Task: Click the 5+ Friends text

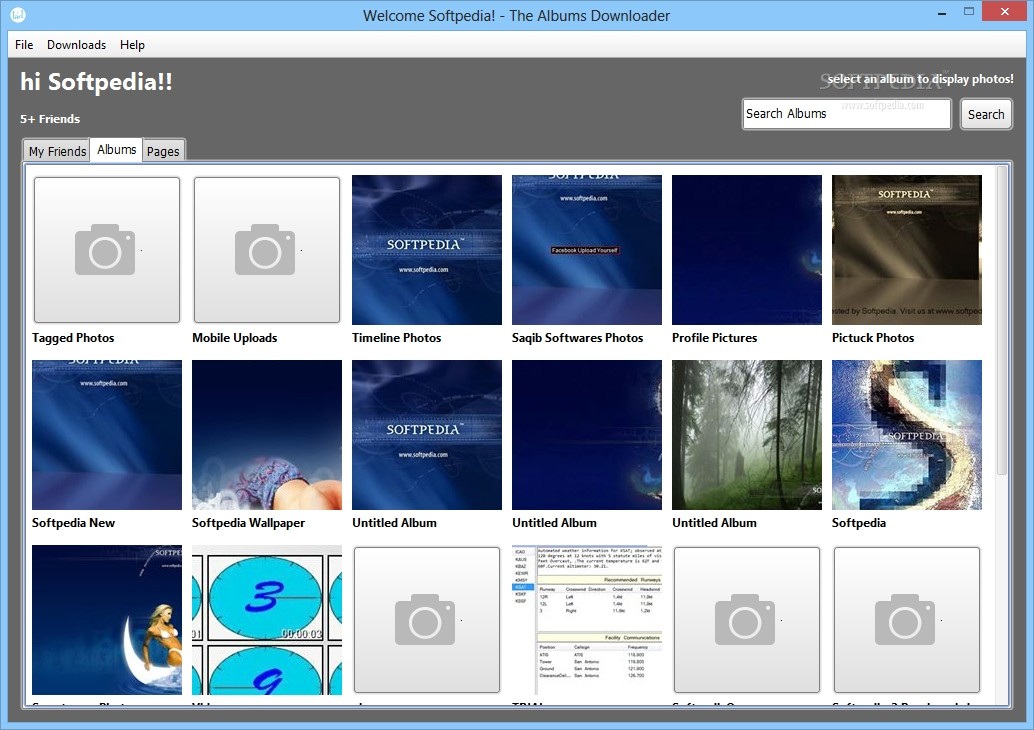Action: coord(50,119)
